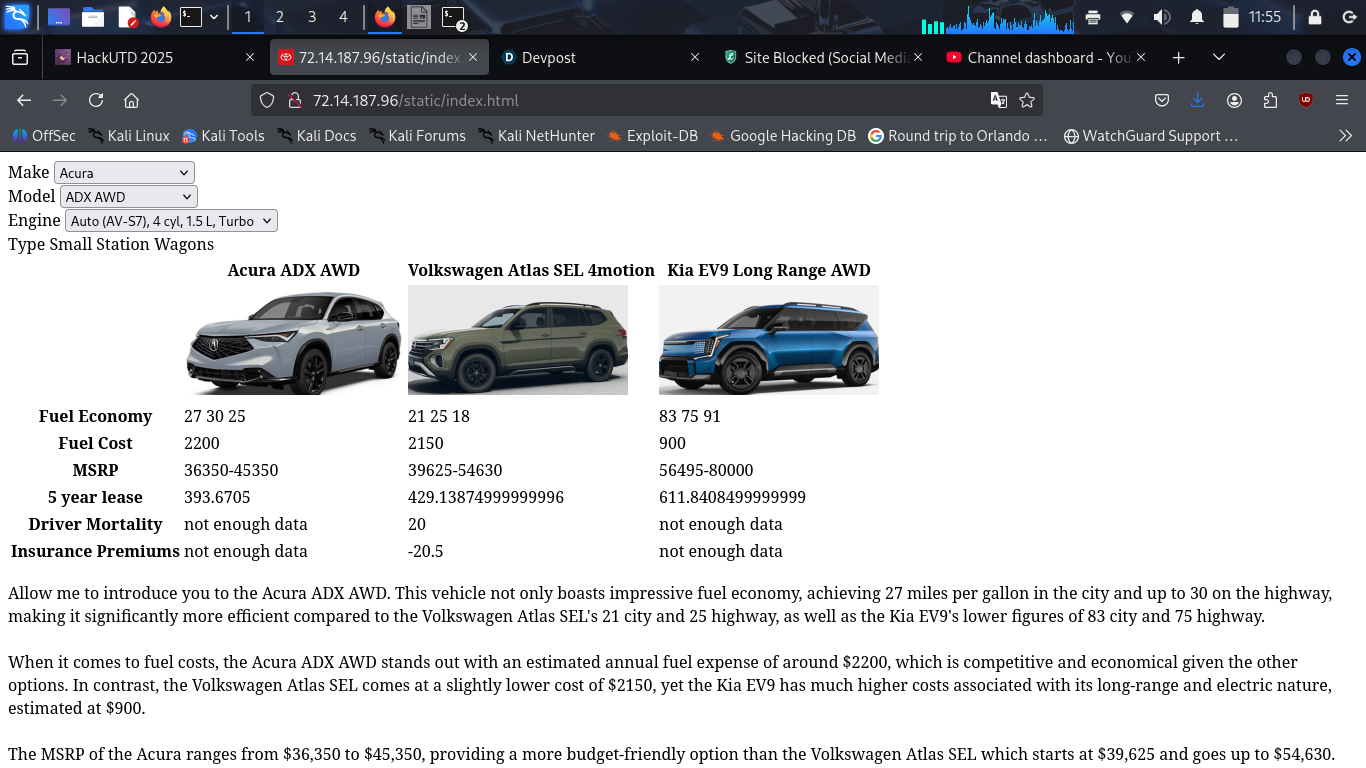Viewport: 1366px width, 768px height.
Task: Open the Firefox account menu
Action: coord(1234,100)
